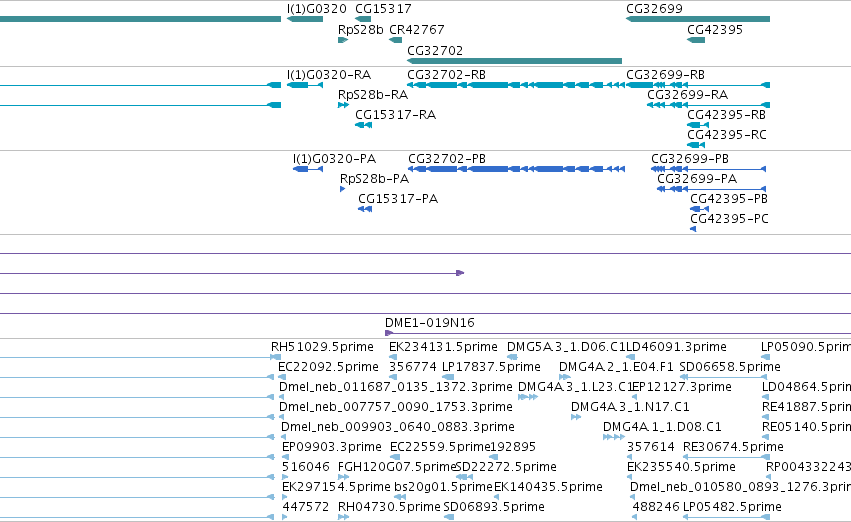Click the DME1-019N16 clone label
Image resolution: width=851 pixels, height=522 pixels.
[430, 322]
